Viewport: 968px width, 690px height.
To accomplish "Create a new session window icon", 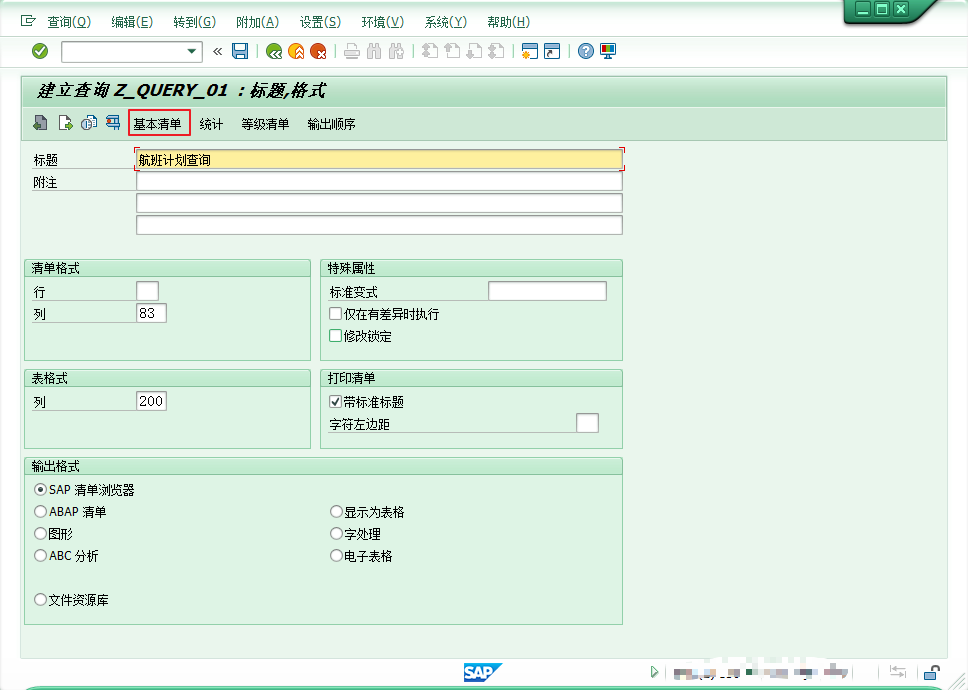I will click(530, 51).
